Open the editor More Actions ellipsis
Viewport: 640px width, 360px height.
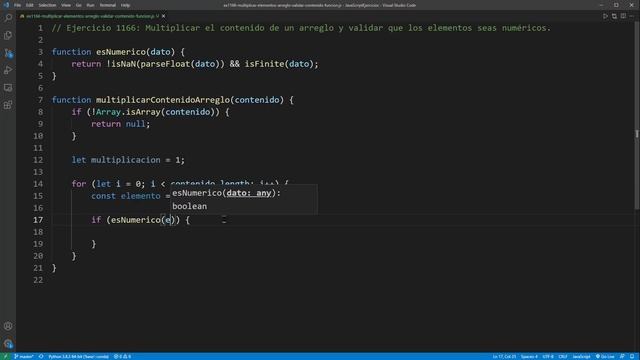click(632, 16)
